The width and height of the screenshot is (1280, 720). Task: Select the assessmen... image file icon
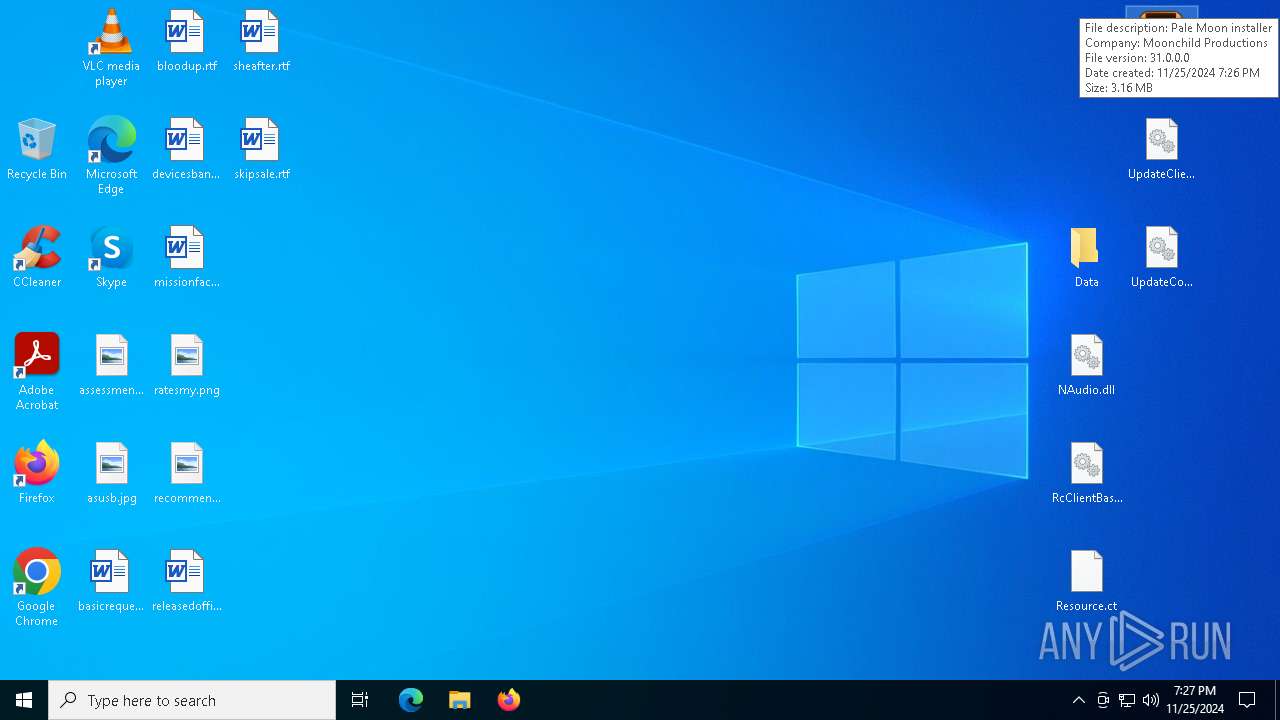point(111,365)
